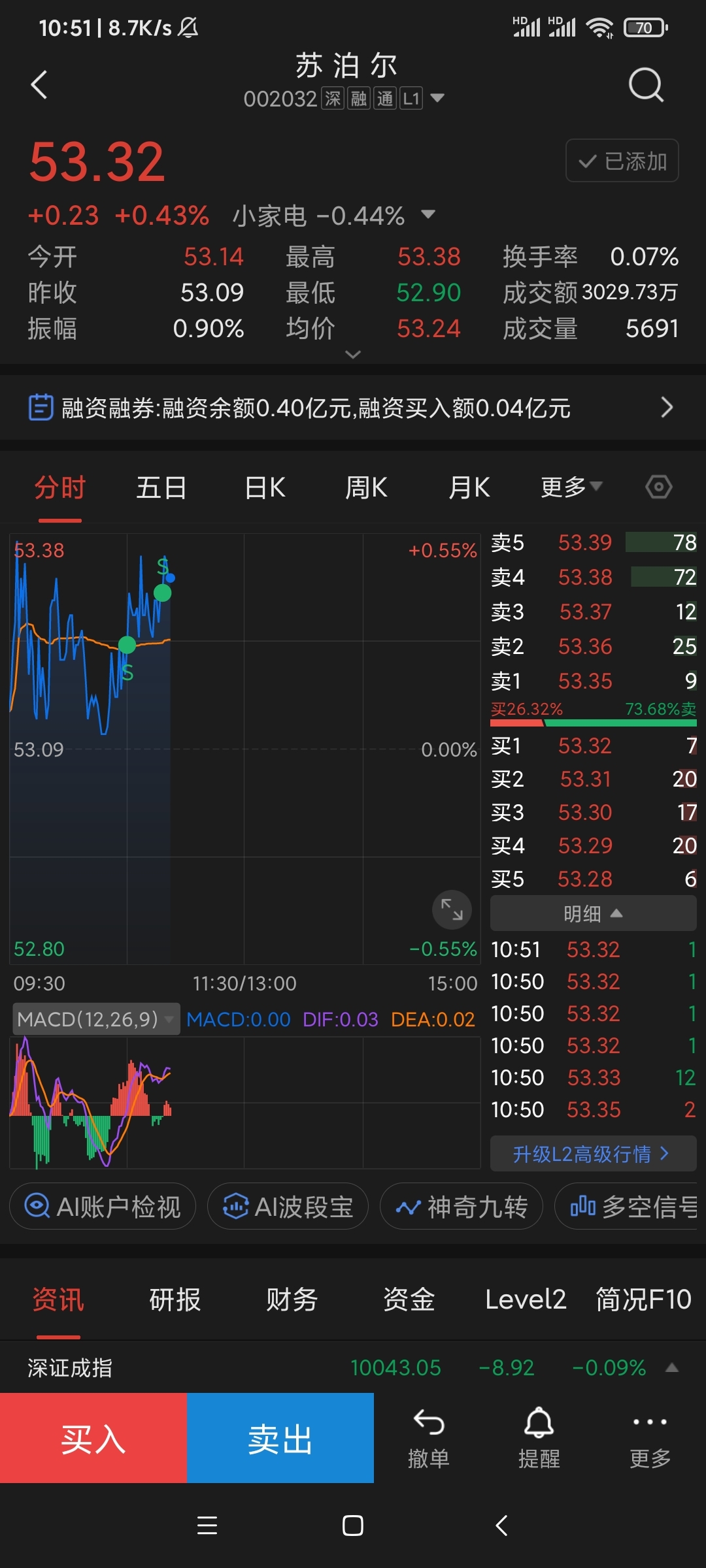Tap Android home button
The width and height of the screenshot is (706, 1568).
353,1526
